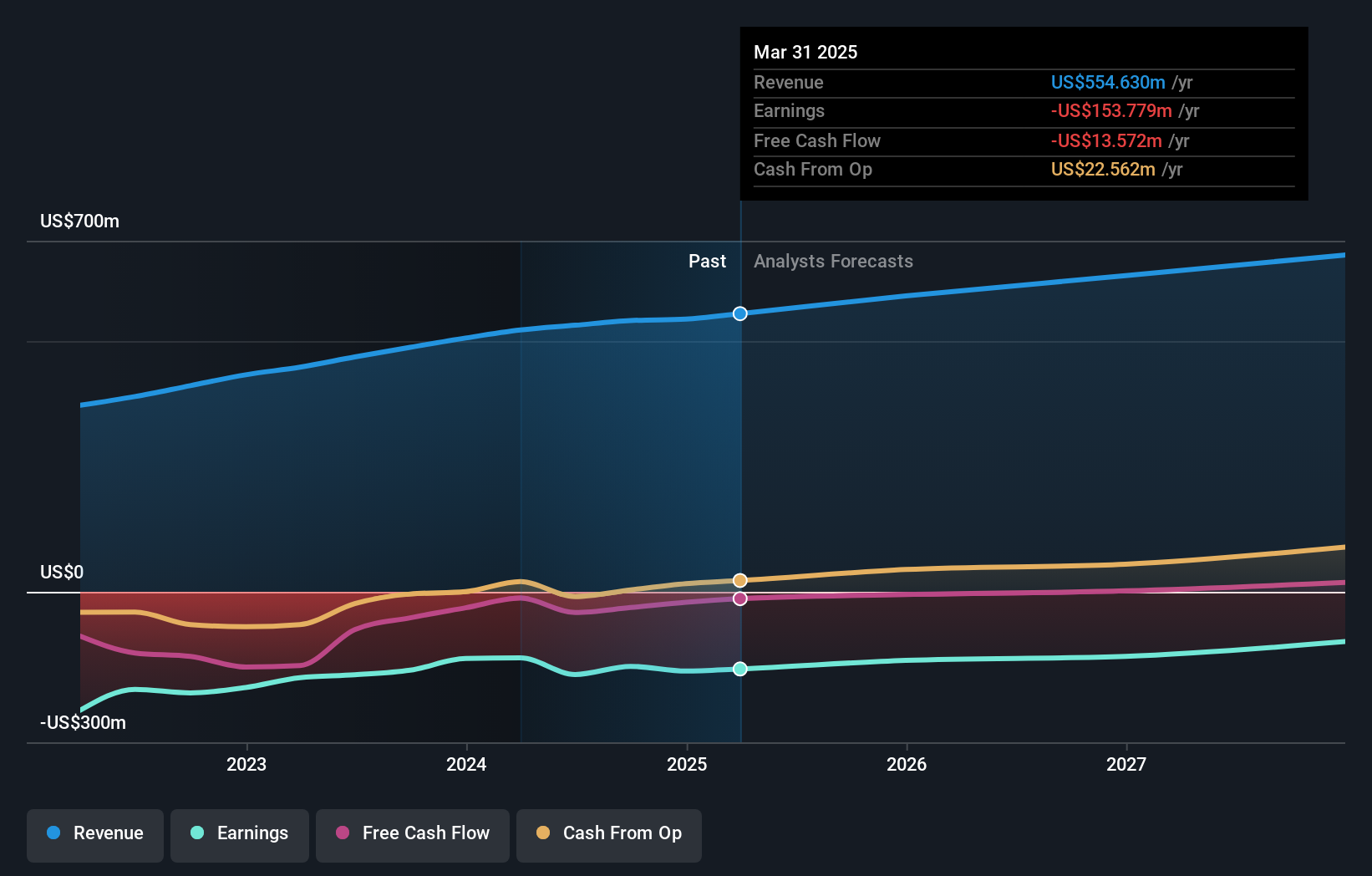Image resolution: width=1372 pixels, height=876 pixels.
Task: Toggle the Cash From Op legend item
Action: [x=609, y=835]
